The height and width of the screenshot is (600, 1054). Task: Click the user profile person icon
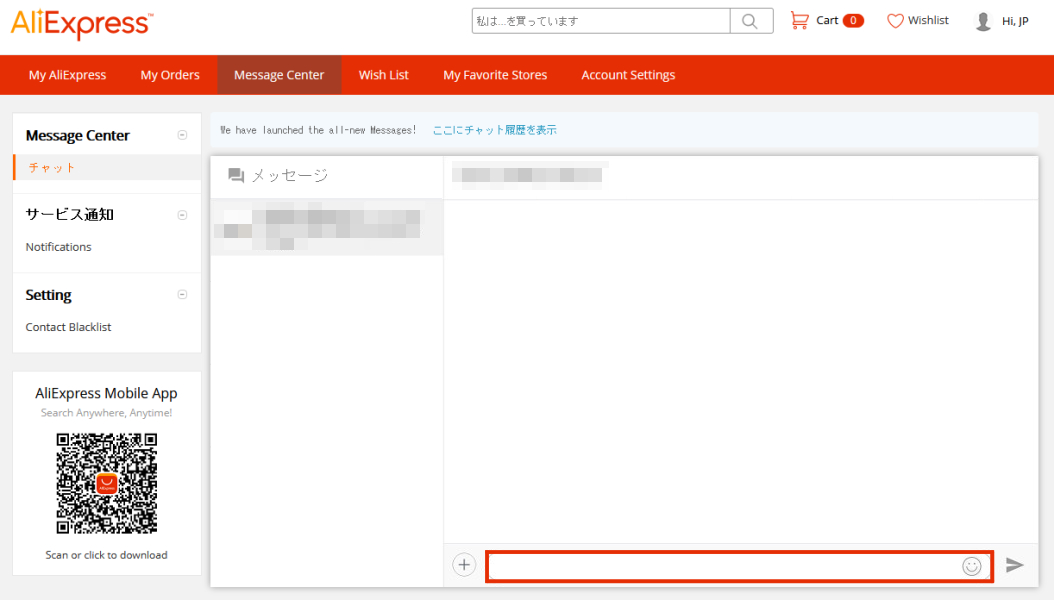[x=982, y=20]
